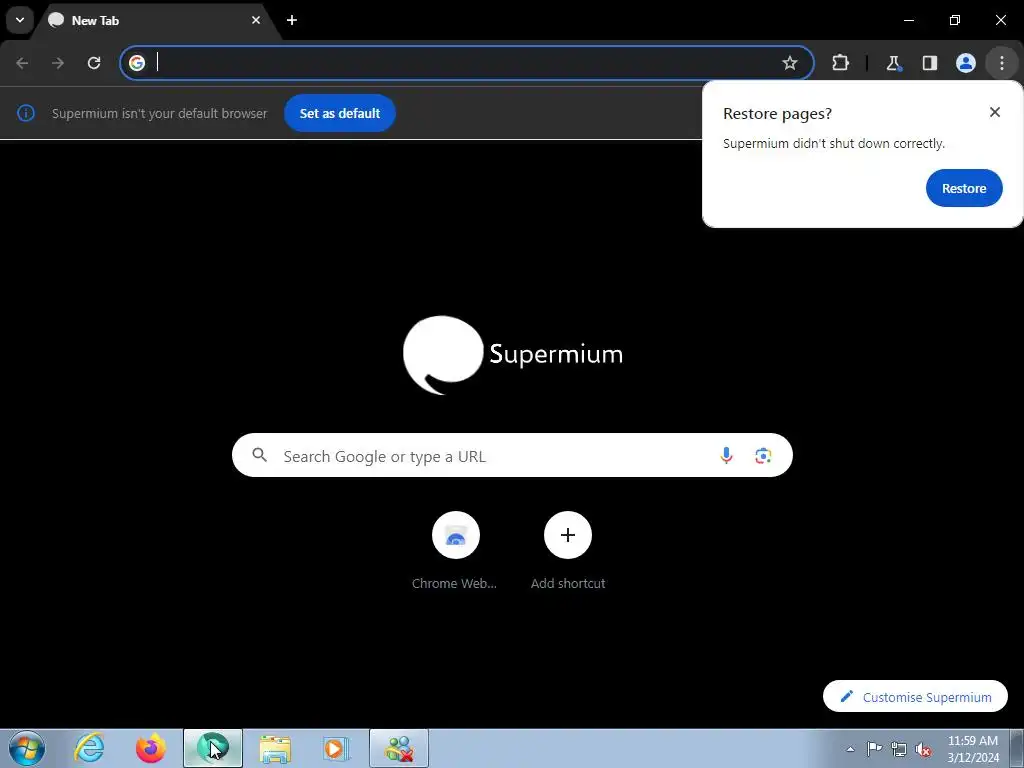Click Set as default button

tap(340, 113)
